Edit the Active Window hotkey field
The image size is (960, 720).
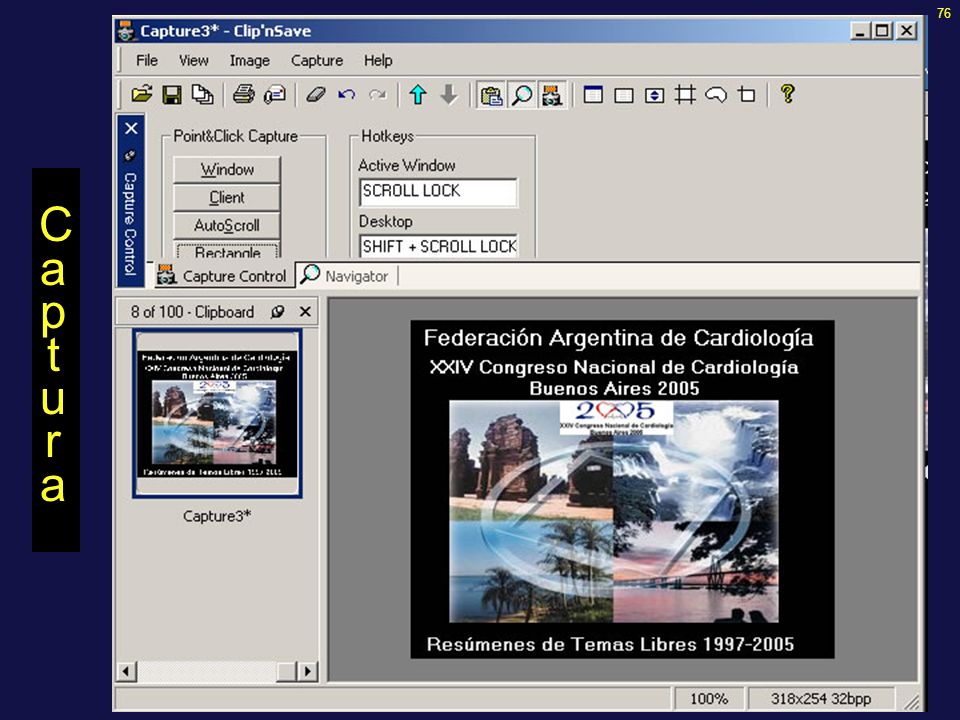(x=438, y=192)
